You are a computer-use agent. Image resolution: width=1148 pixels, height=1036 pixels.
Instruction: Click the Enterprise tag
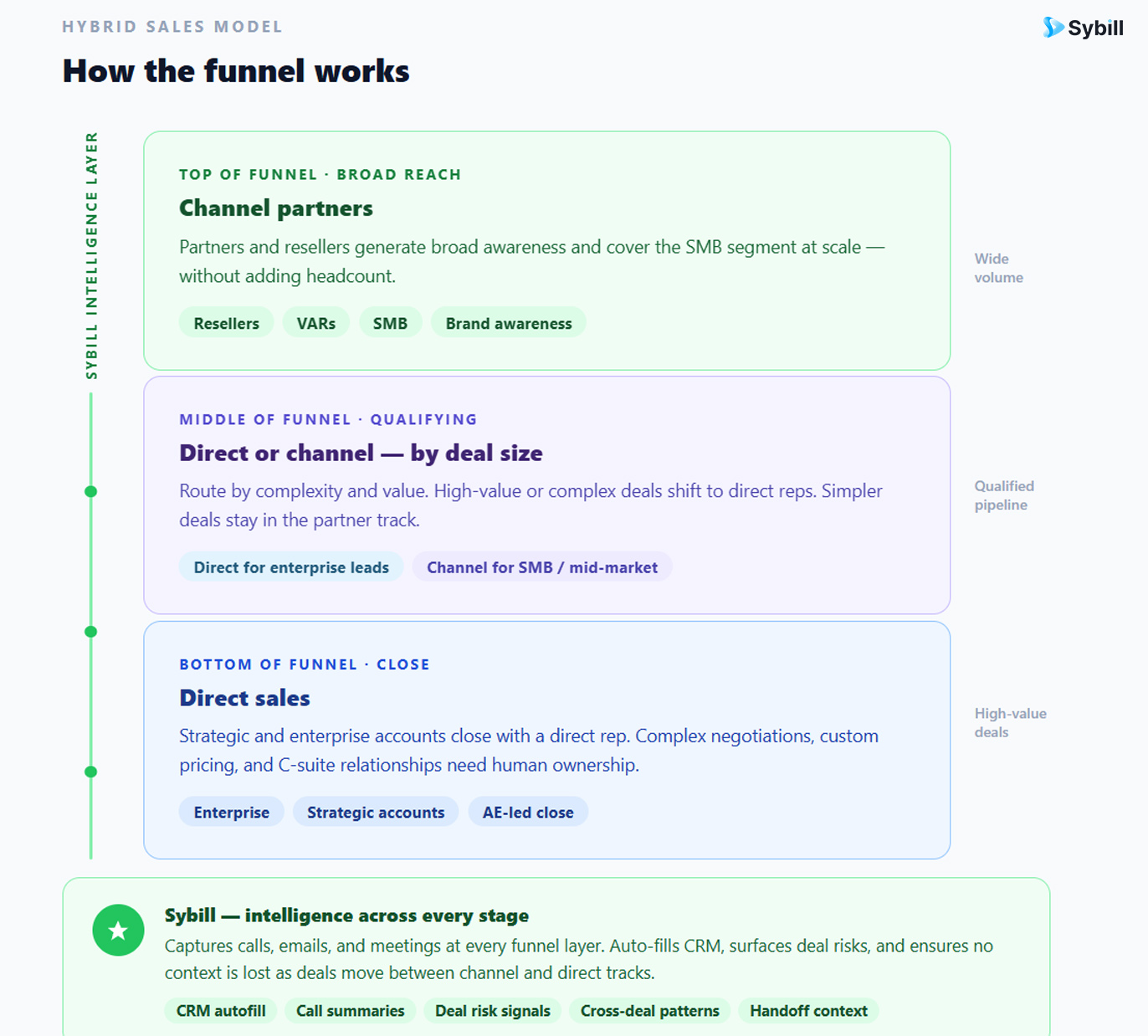coord(232,813)
